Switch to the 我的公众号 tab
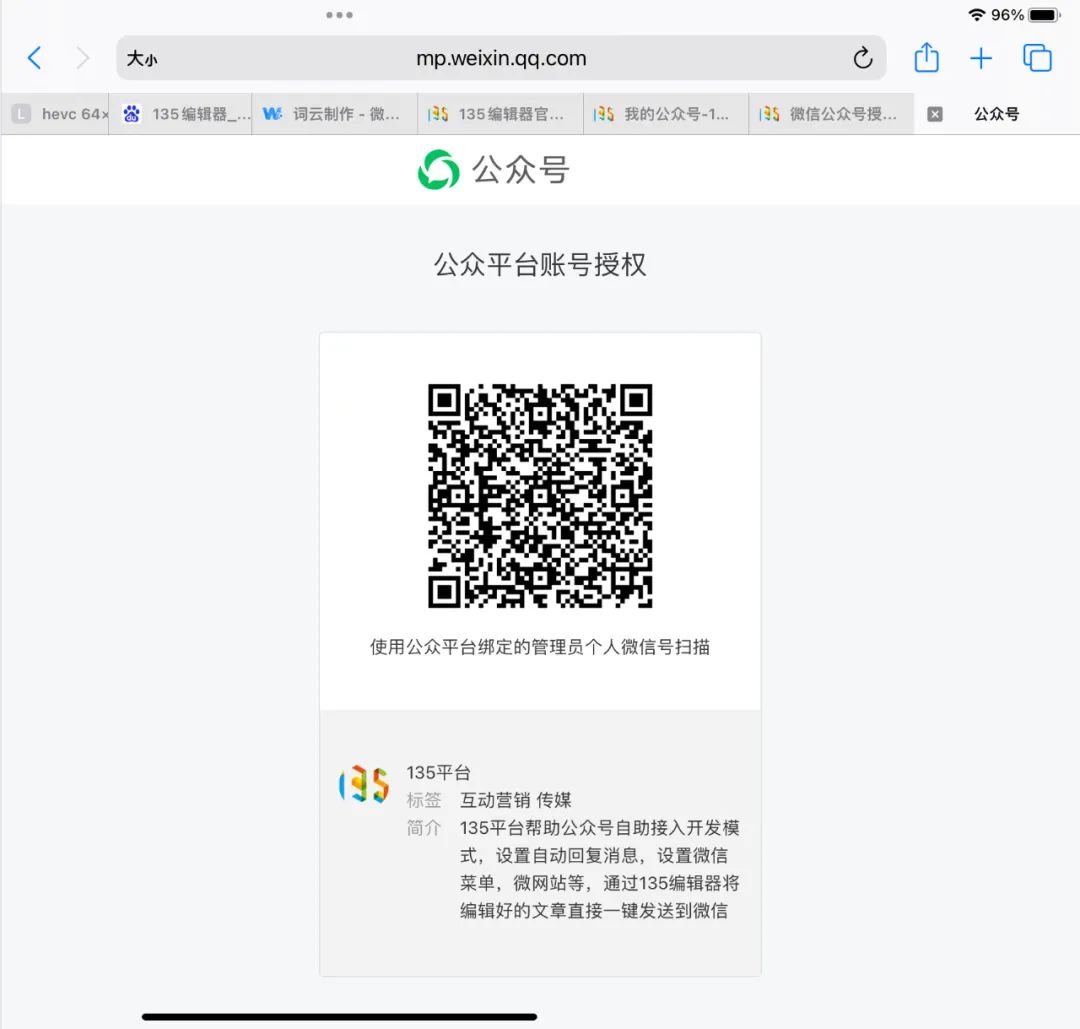 tap(666, 114)
